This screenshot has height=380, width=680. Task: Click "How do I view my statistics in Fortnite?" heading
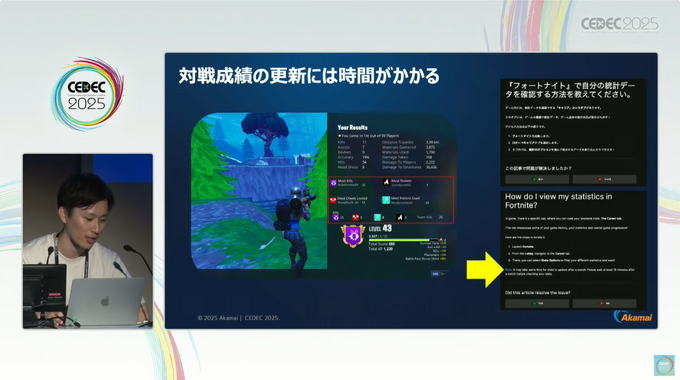tap(559, 201)
